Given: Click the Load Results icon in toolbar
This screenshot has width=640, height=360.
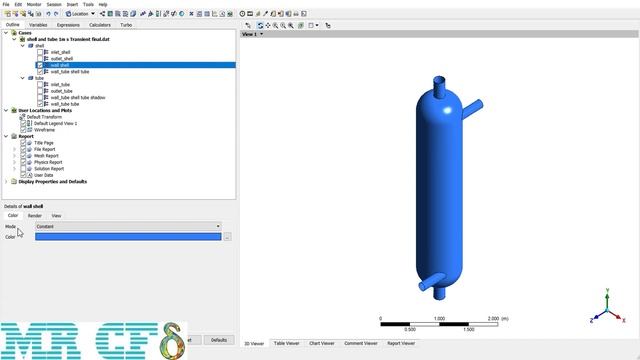Looking at the screenshot, I should (x=7, y=14).
